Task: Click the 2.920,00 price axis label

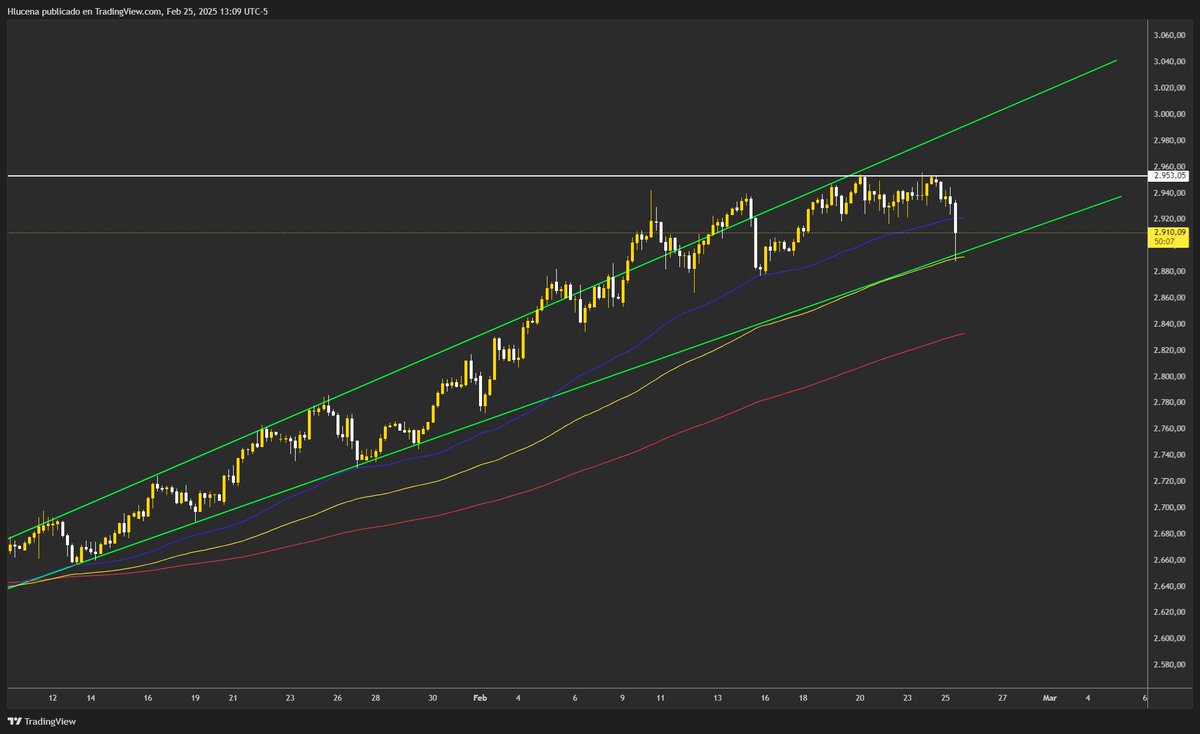Action: pos(1168,218)
